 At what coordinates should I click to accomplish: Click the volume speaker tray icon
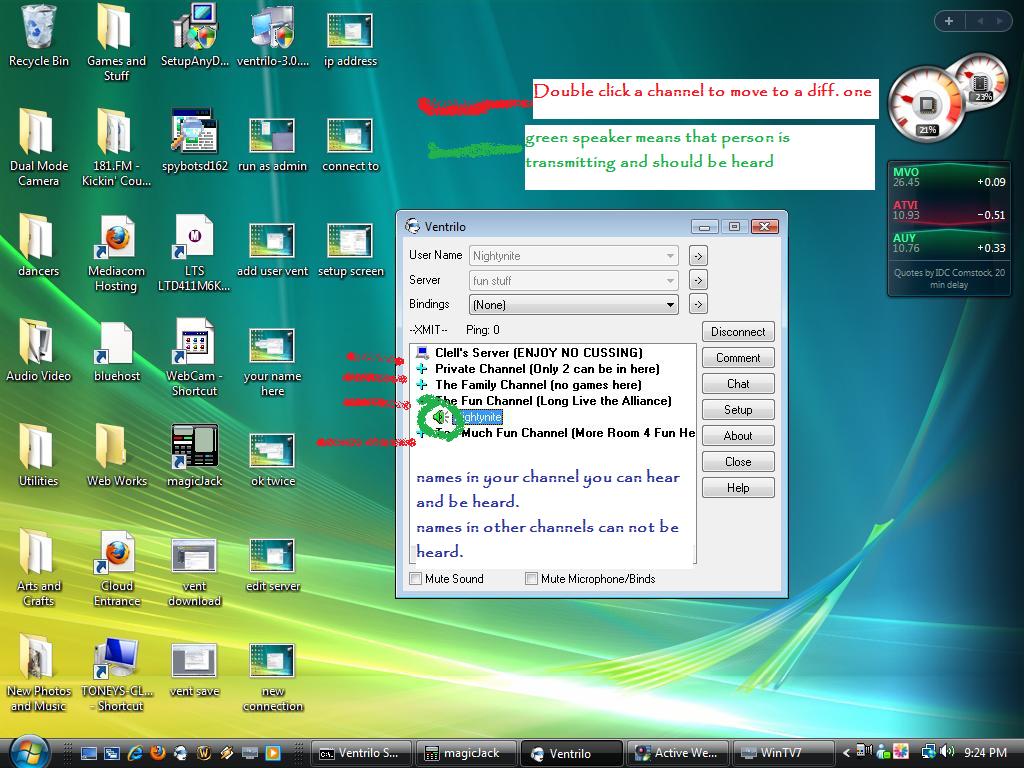click(948, 752)
